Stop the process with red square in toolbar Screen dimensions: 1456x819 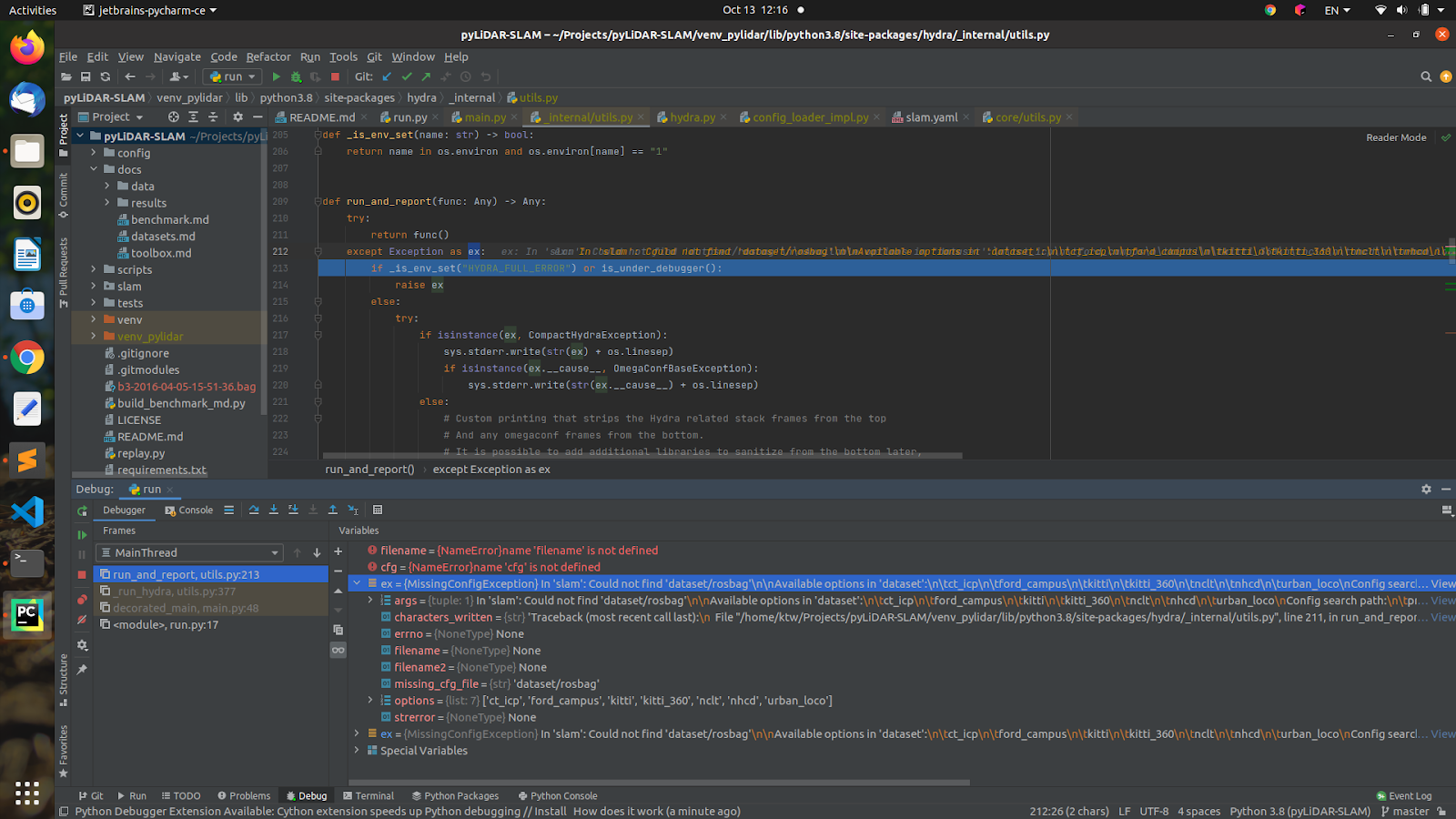pyautogui.click(x=335, y=77)
